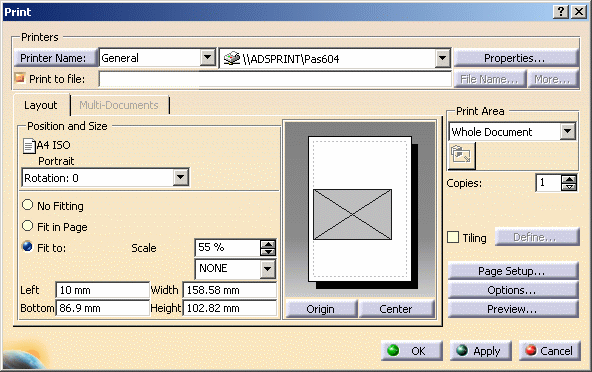Click the help question mark in title bar
592x372 pixels.
click(561, 12)
